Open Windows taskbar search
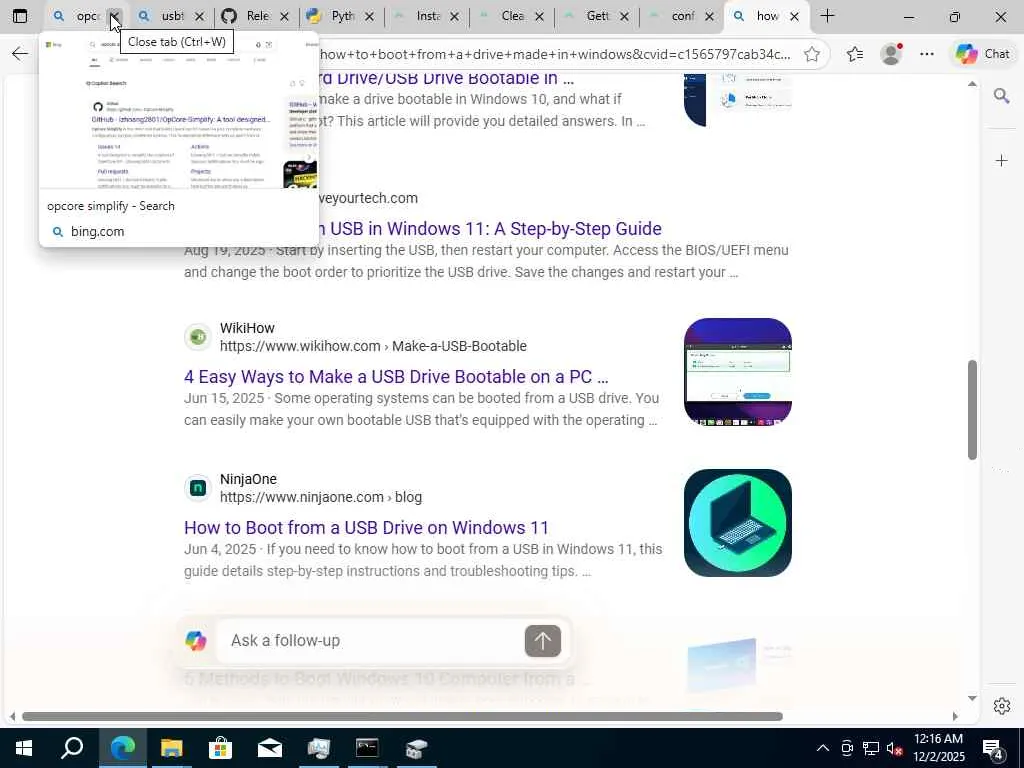The image size is (1024, 768). tap(72, 748)
